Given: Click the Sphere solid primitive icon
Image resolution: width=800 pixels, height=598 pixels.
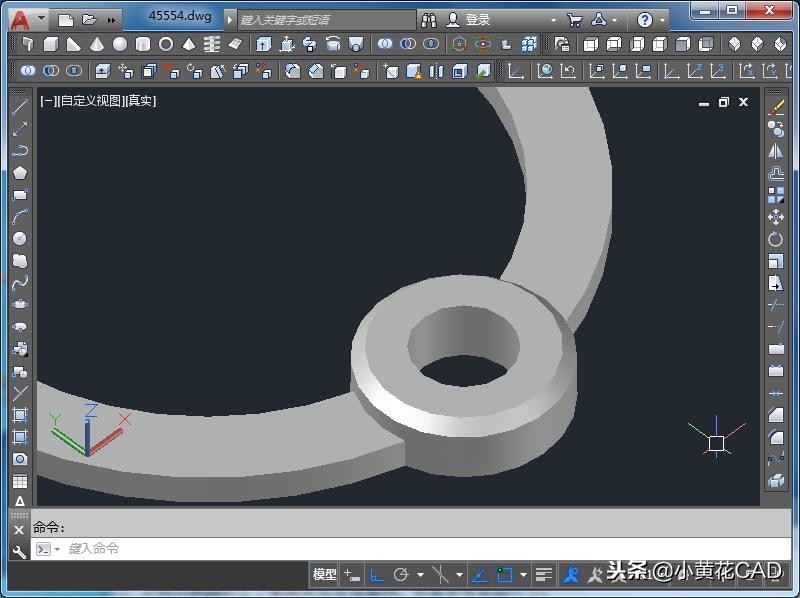Looking at the screenshot, I should click(x=120, y=45).
